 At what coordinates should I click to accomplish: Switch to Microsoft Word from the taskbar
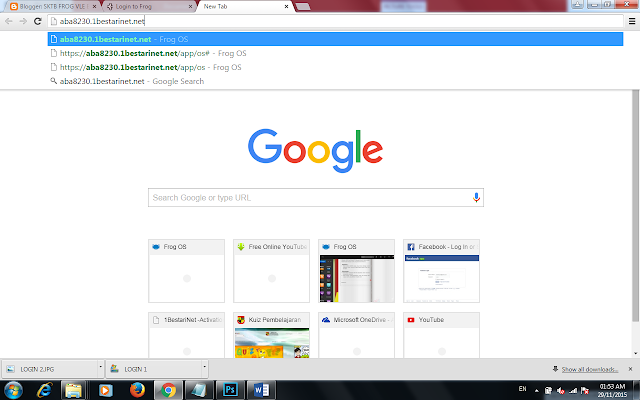[261, 391]
